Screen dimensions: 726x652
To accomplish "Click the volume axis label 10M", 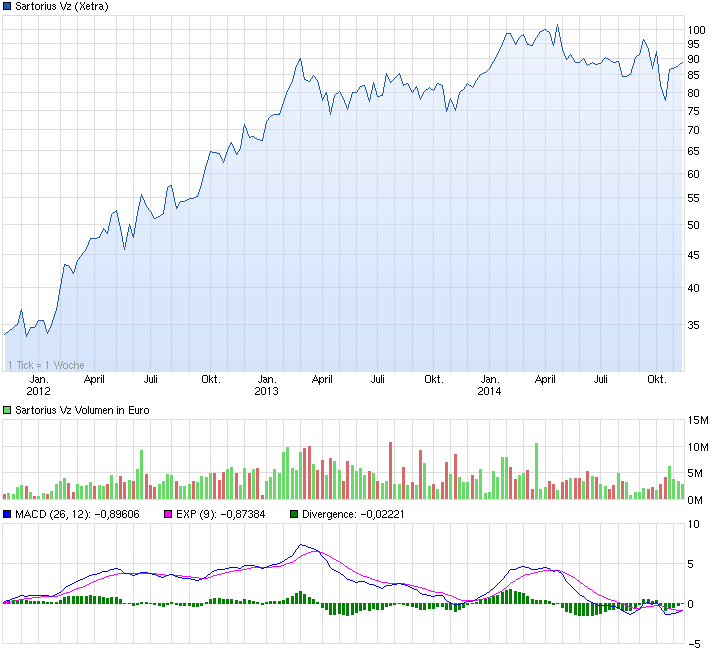I will point(698,447).
